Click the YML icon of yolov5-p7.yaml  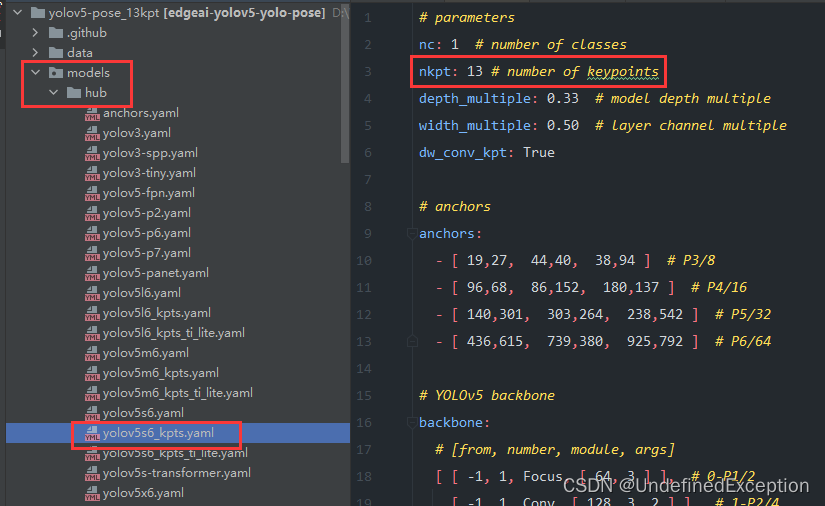pos(92,253)
